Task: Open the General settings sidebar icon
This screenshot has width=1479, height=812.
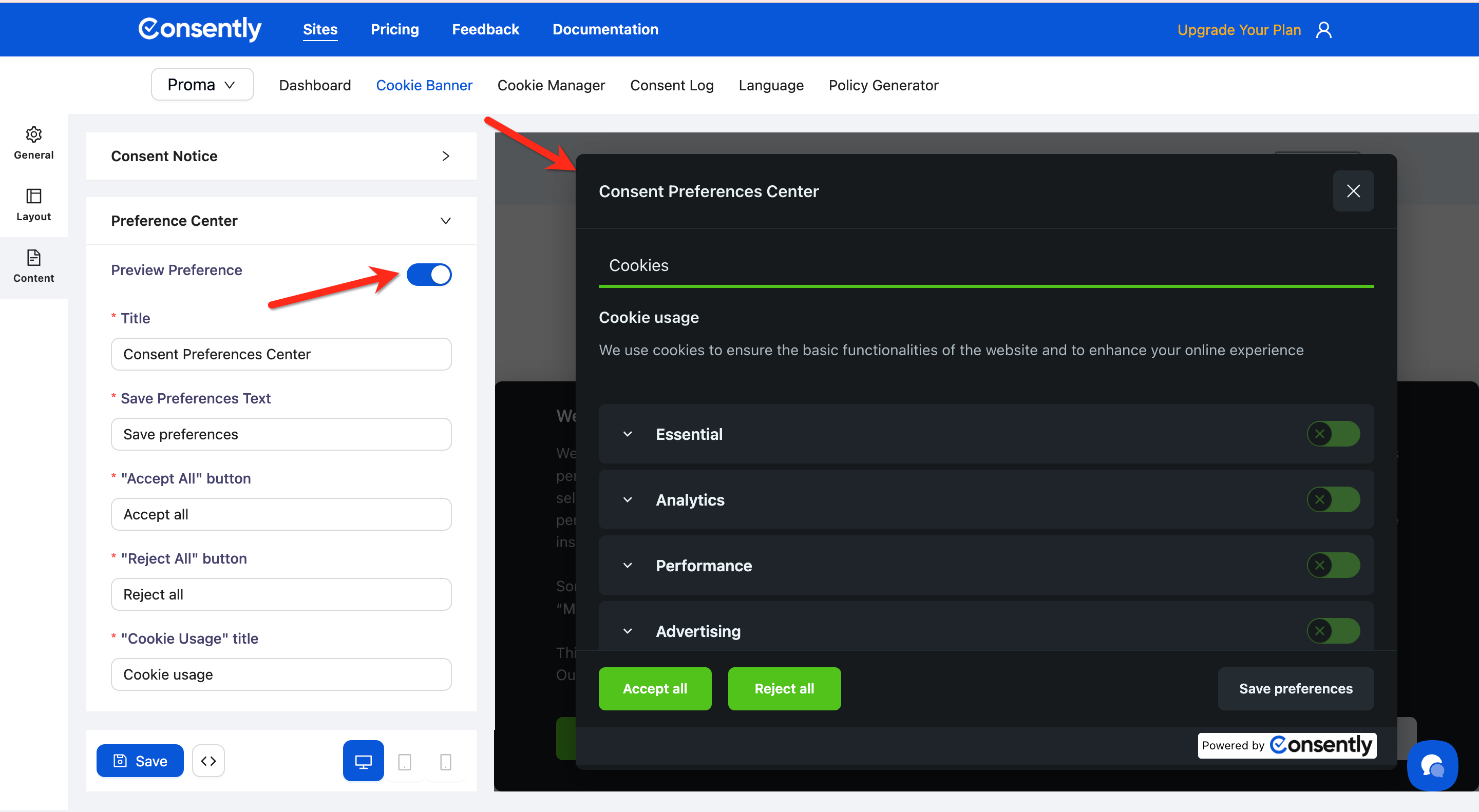Action: [33, 143]
